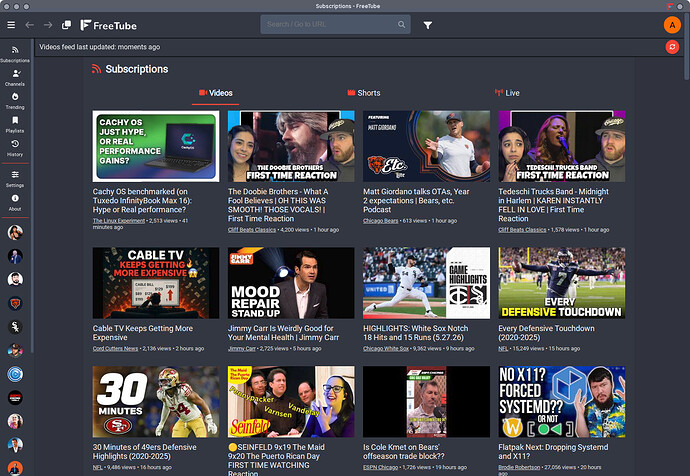Open Playlists in sidebar
This screenshot has width=690, height=476.
click(15, 125)
